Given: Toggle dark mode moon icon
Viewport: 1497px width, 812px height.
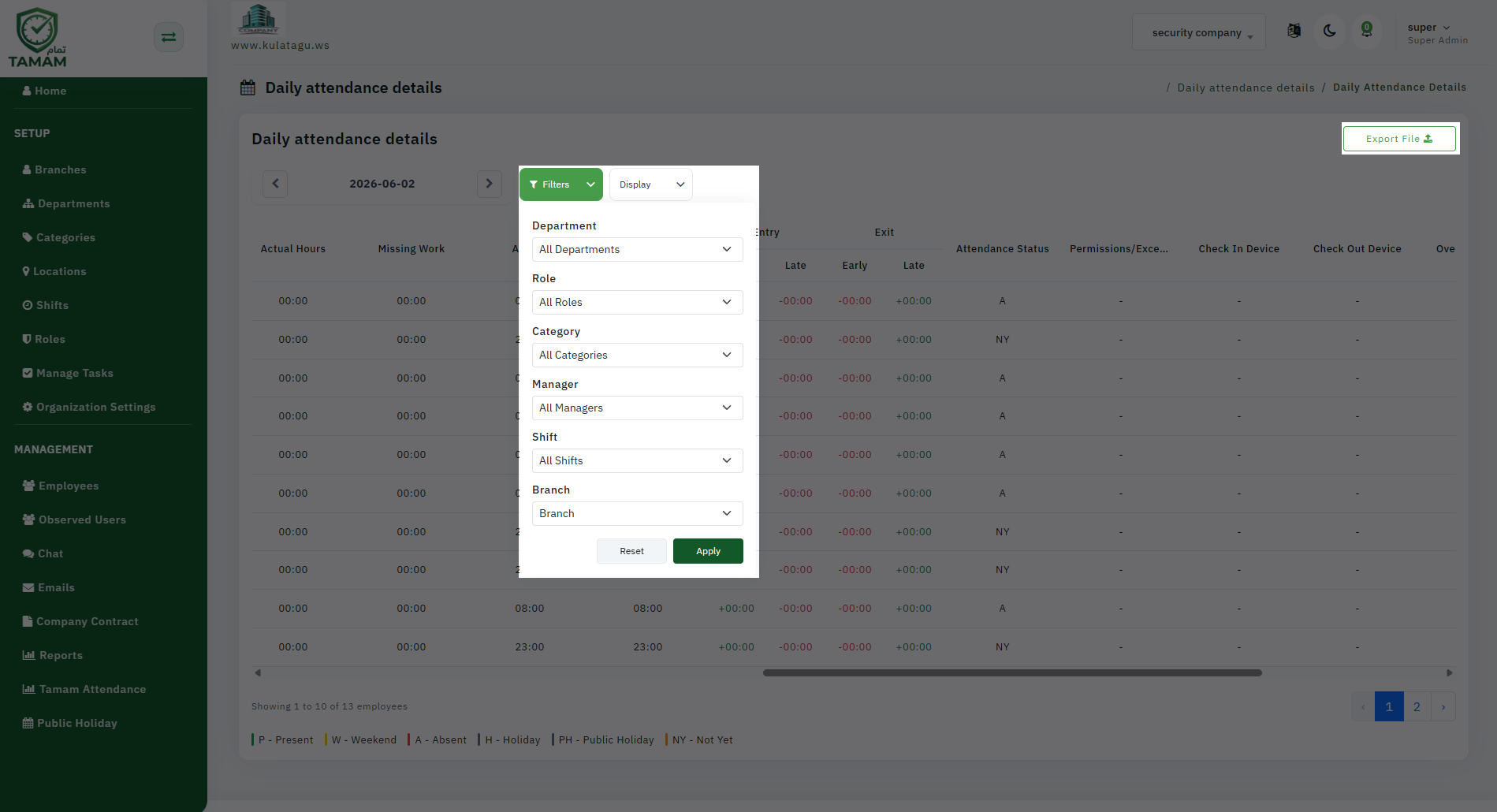Looking at the screenshot, I should pyautogui.click(x=1330, y=31).
